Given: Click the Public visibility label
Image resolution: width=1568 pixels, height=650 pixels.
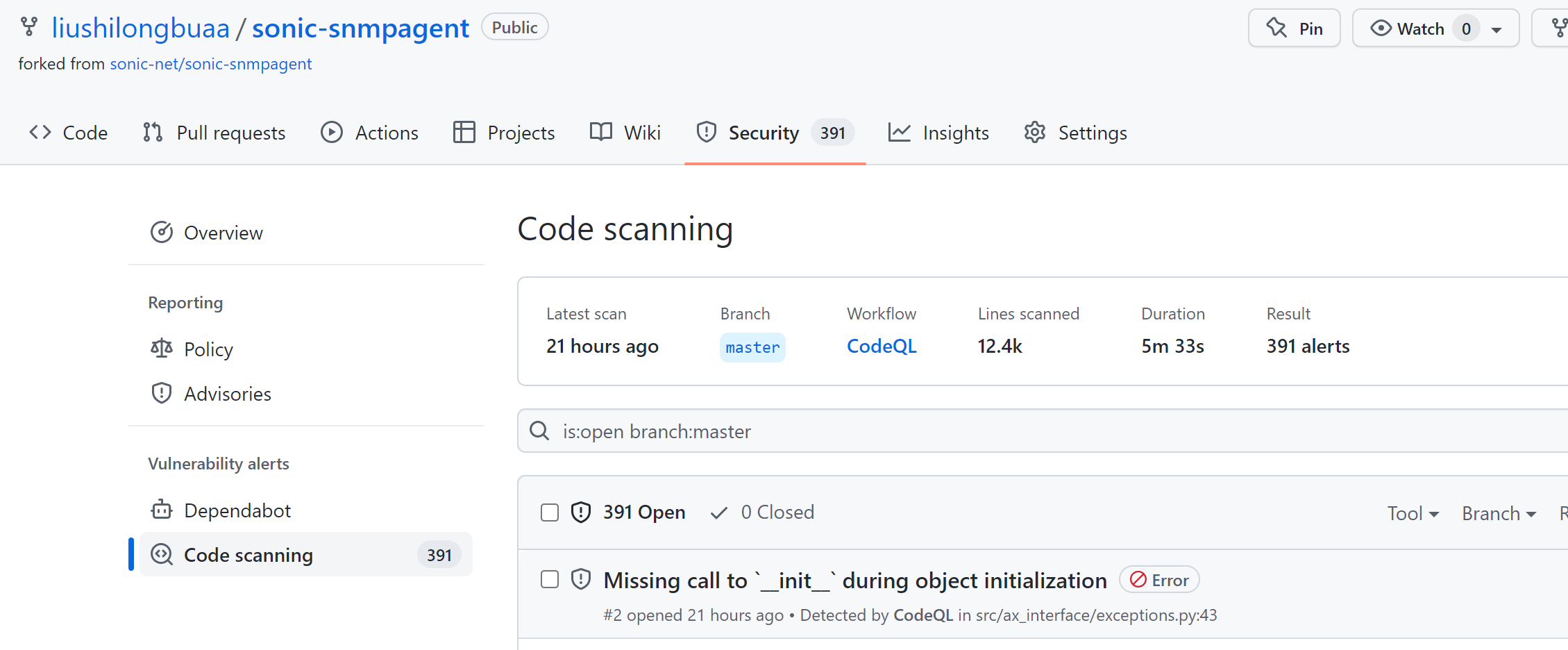Looking at the screenshot, I should [515, 27].
